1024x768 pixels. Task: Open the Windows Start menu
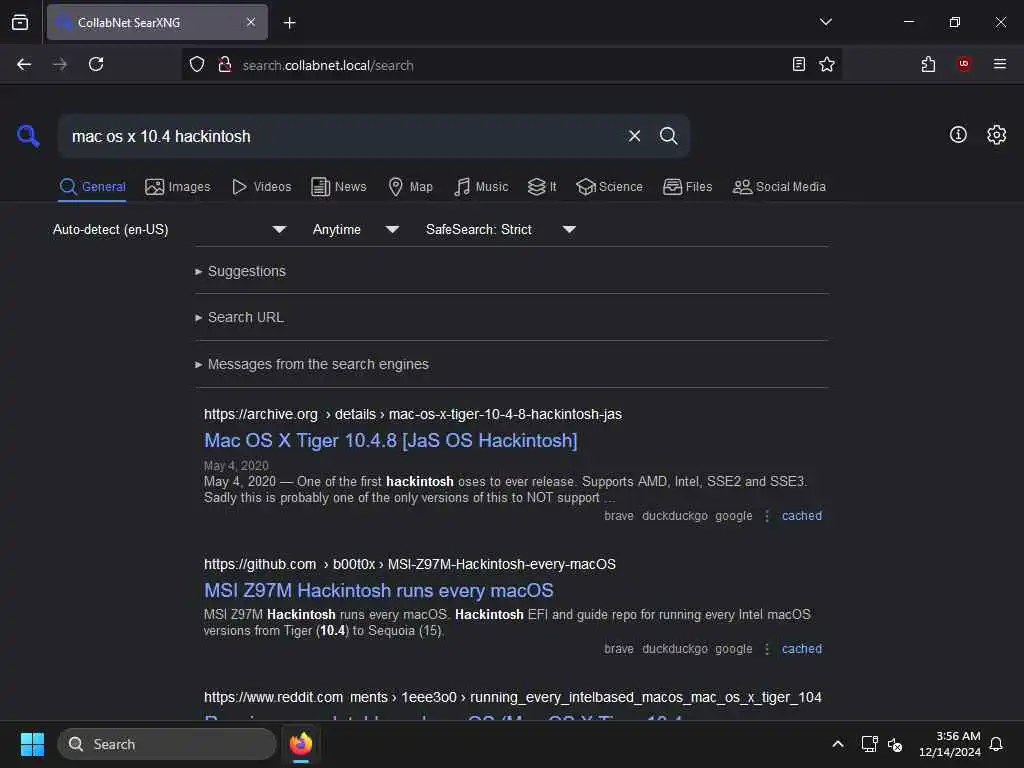[x=32, y=744]
